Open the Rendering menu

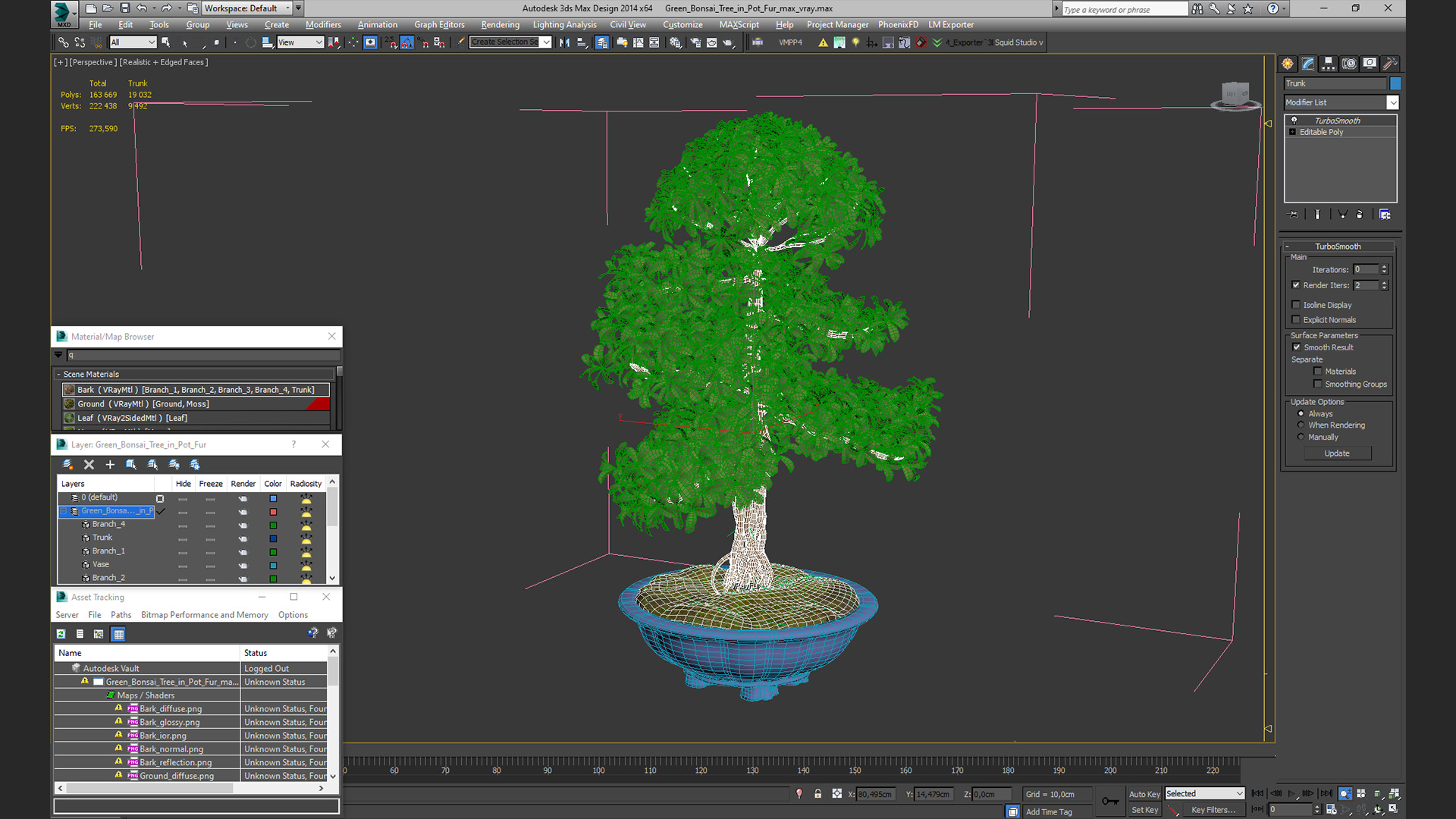point(500,25)
